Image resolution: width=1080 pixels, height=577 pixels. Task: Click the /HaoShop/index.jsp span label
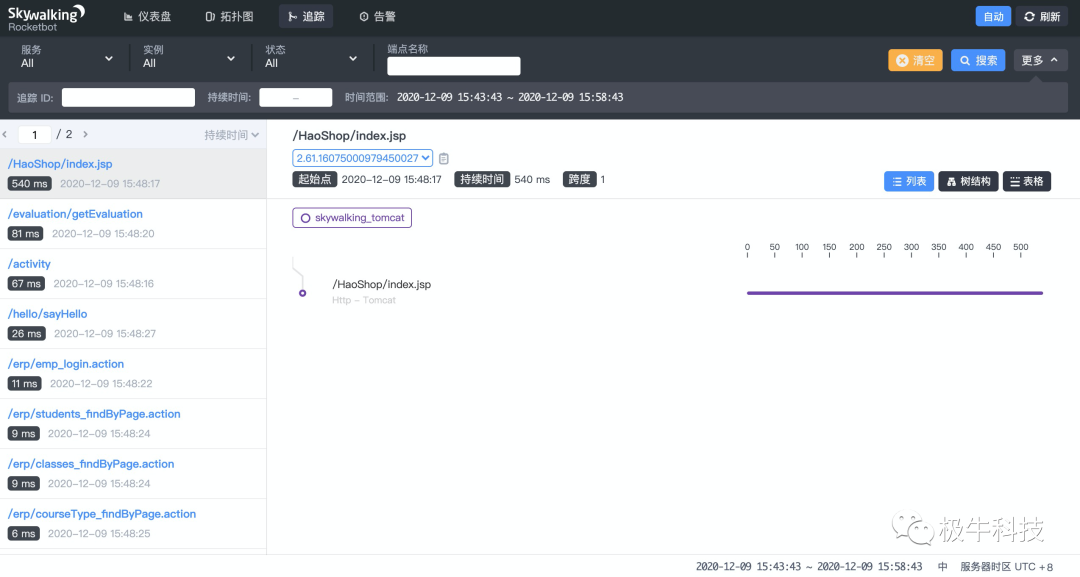click(382, 284)
